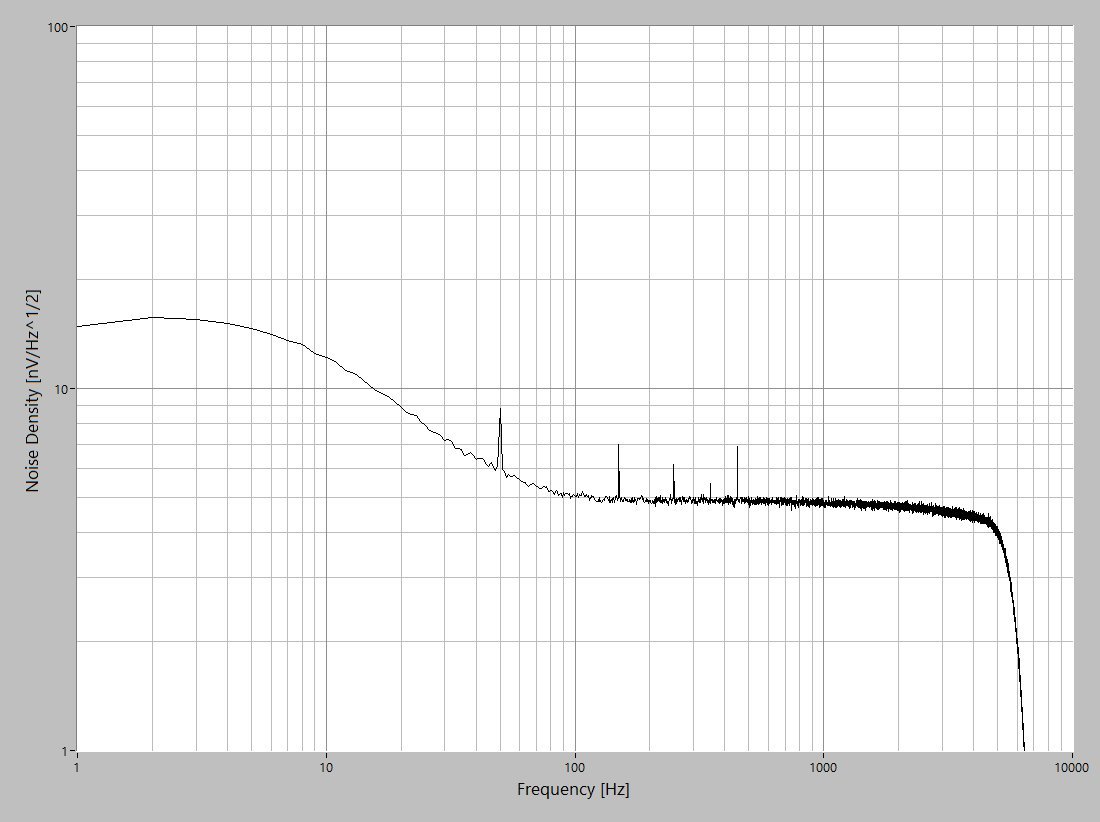The image size is (1100, 822).
Task: Click the y-axis maximum value 100
Action: (x=58, y=27)
